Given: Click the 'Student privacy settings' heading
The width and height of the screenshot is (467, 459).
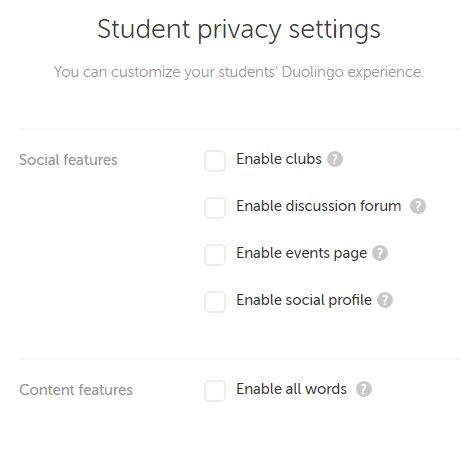Looking at the screenshot, I should (239, 30).
